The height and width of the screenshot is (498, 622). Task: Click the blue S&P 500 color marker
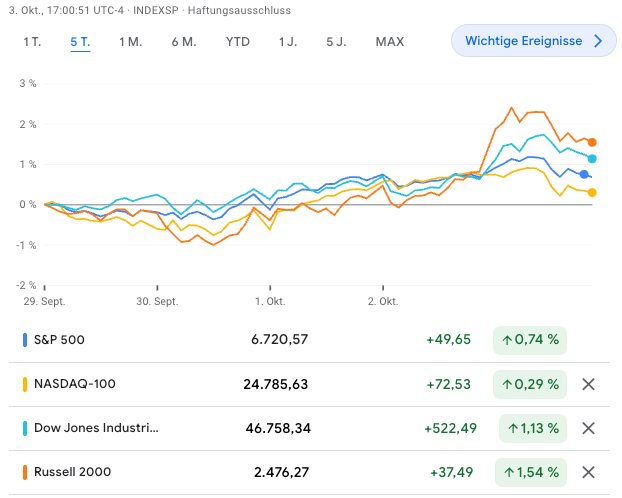[25, 340]
